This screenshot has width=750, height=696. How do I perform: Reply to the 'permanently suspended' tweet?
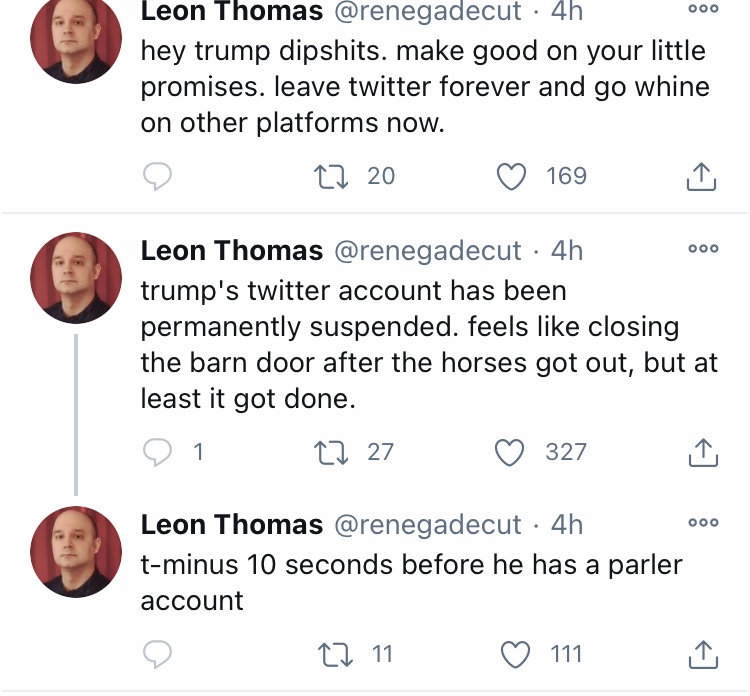pos(157,452)
